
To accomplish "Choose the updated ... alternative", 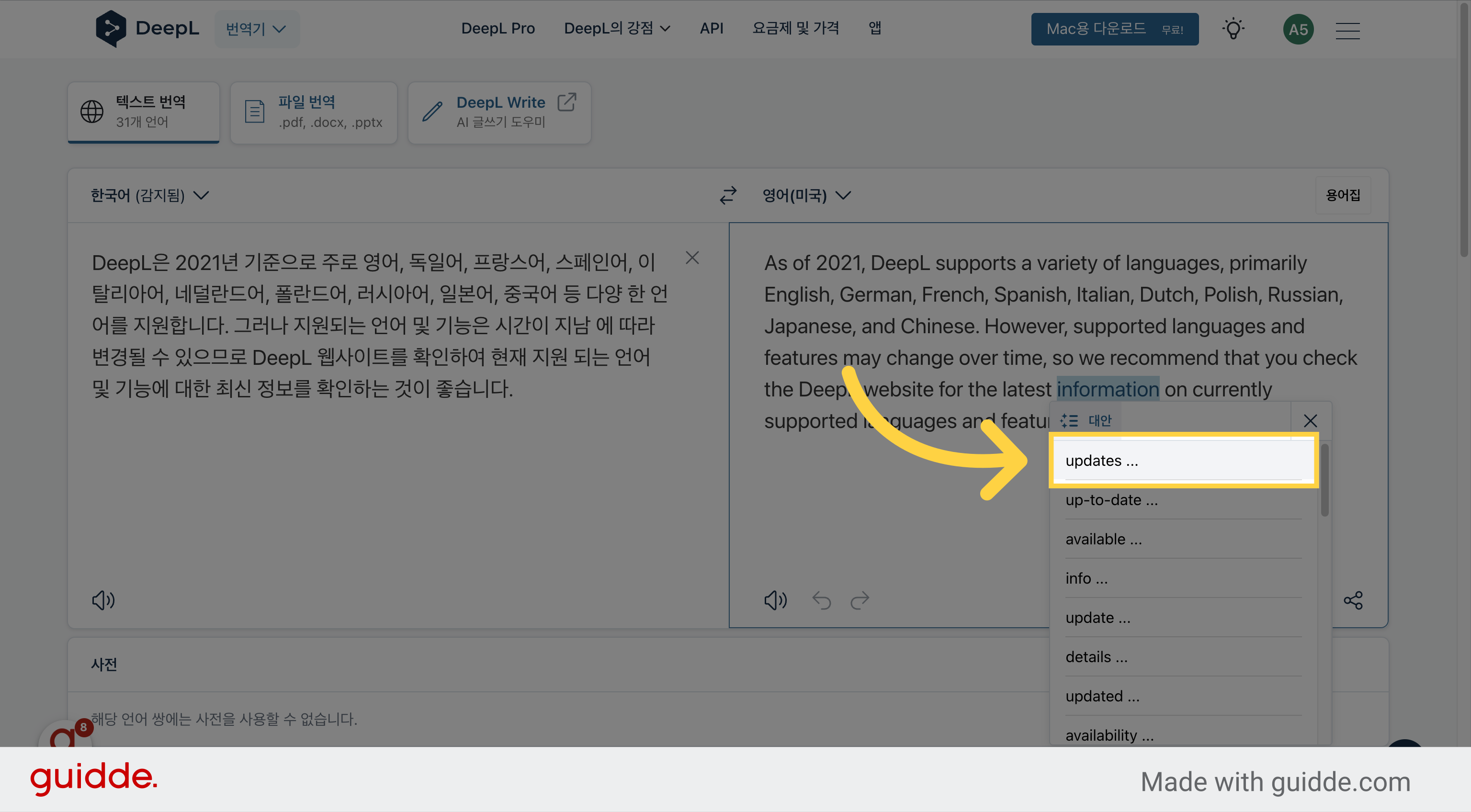I will 1183,696.
